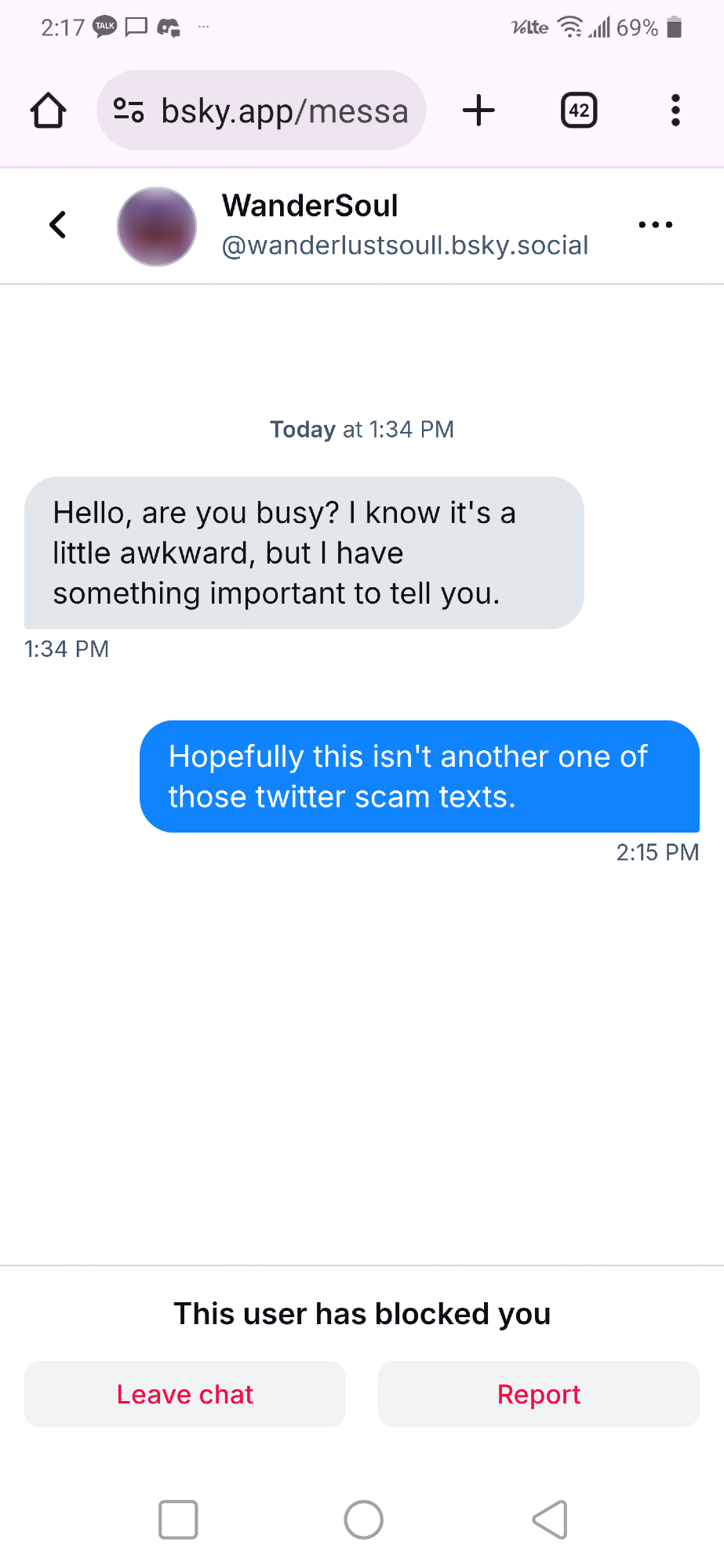Image resolution: width=724 pixels, height=1568 pixels.
Task: Tap the WanderSoul display name
Action: point(310,206)
